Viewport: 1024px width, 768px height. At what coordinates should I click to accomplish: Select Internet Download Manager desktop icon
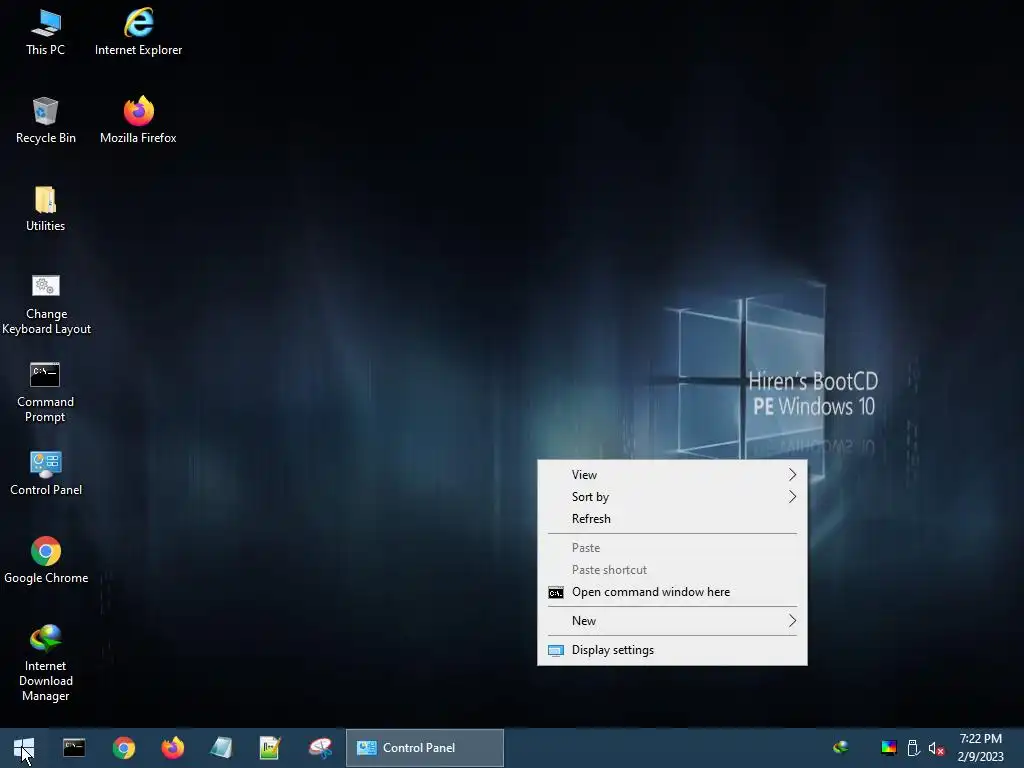click(x=45, y=663)
